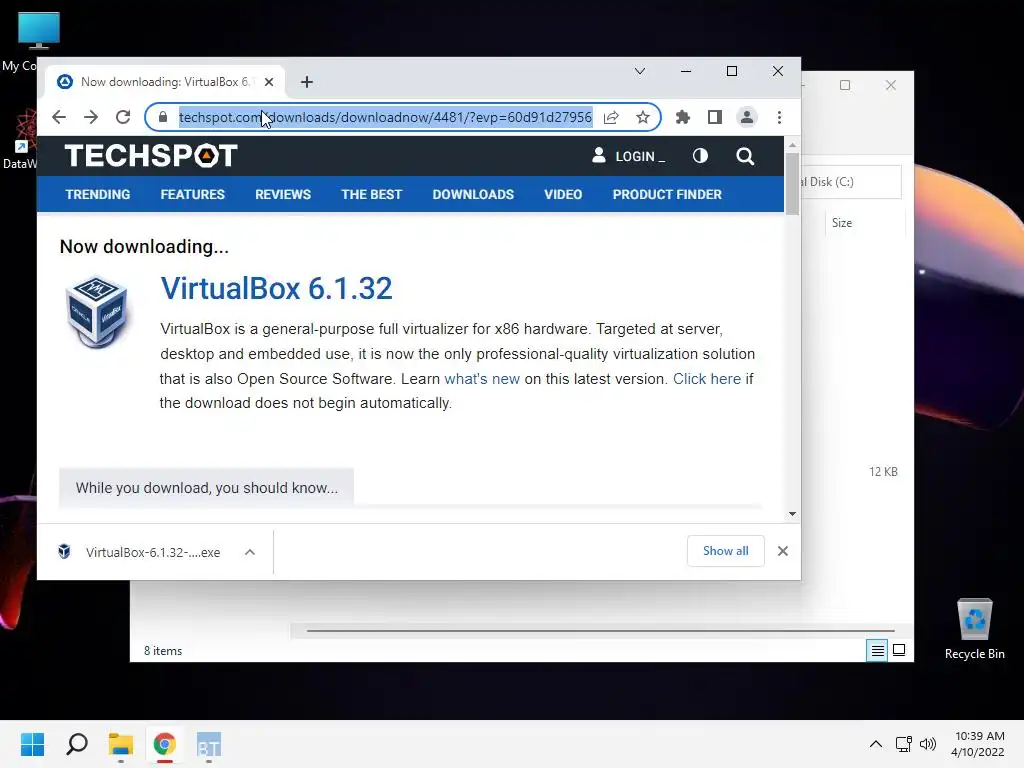Close the VirtualBox download tab
Image resolution: width=1024 pixels, height=768 pixels.
[269, 82]
